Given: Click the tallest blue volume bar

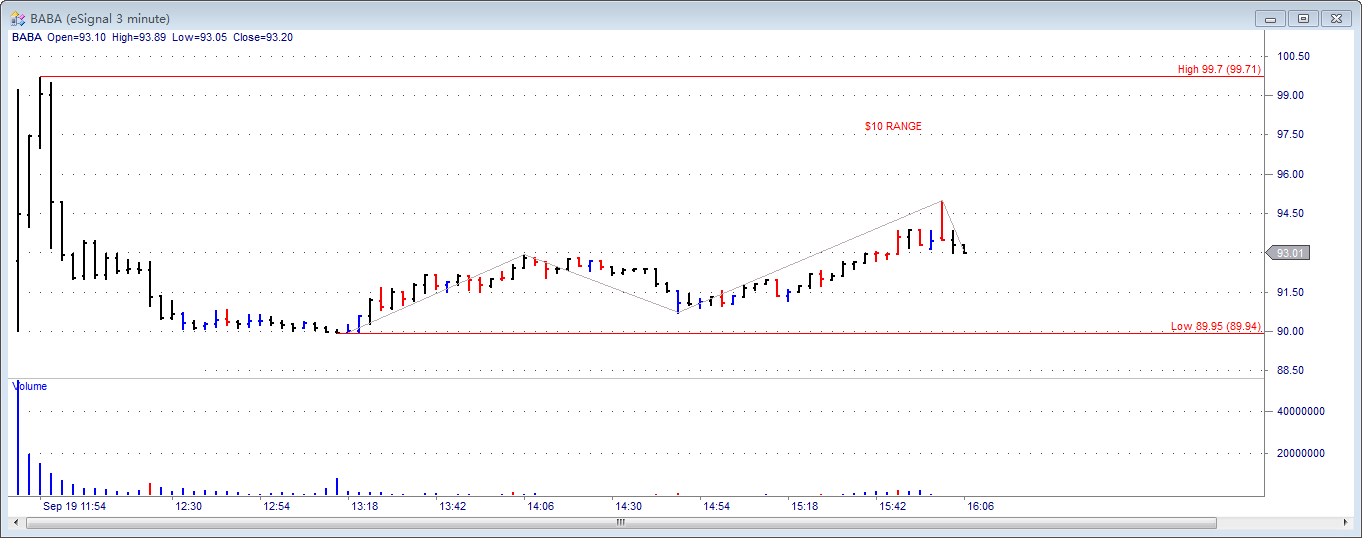Looking at the screenshot, I should pyautogui.click(x=18, y=437).
